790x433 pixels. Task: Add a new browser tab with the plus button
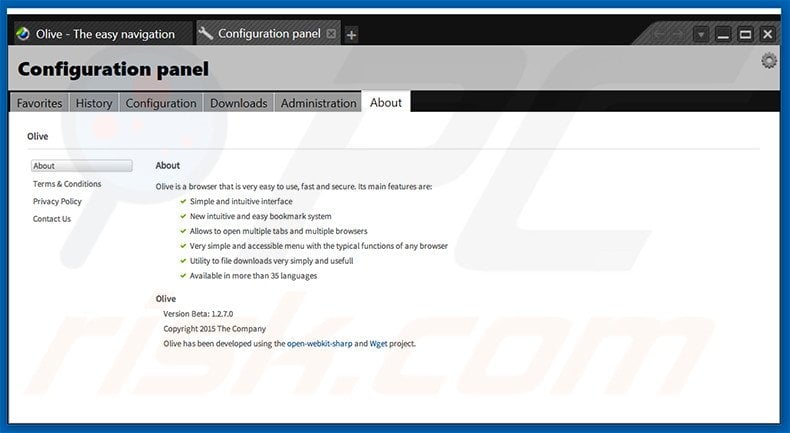coord(352,35)
